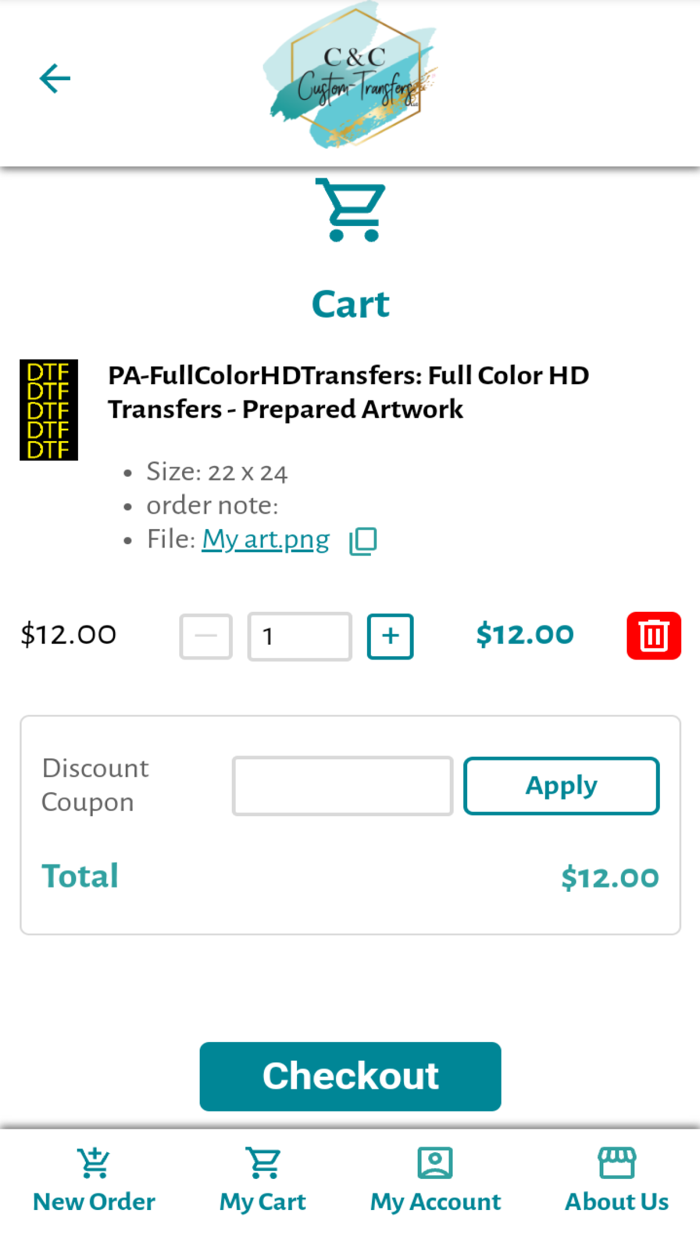This screenshot has height=1244, width=700.
Task: Increase item quantity with the plus button
Action: point(390,636)
